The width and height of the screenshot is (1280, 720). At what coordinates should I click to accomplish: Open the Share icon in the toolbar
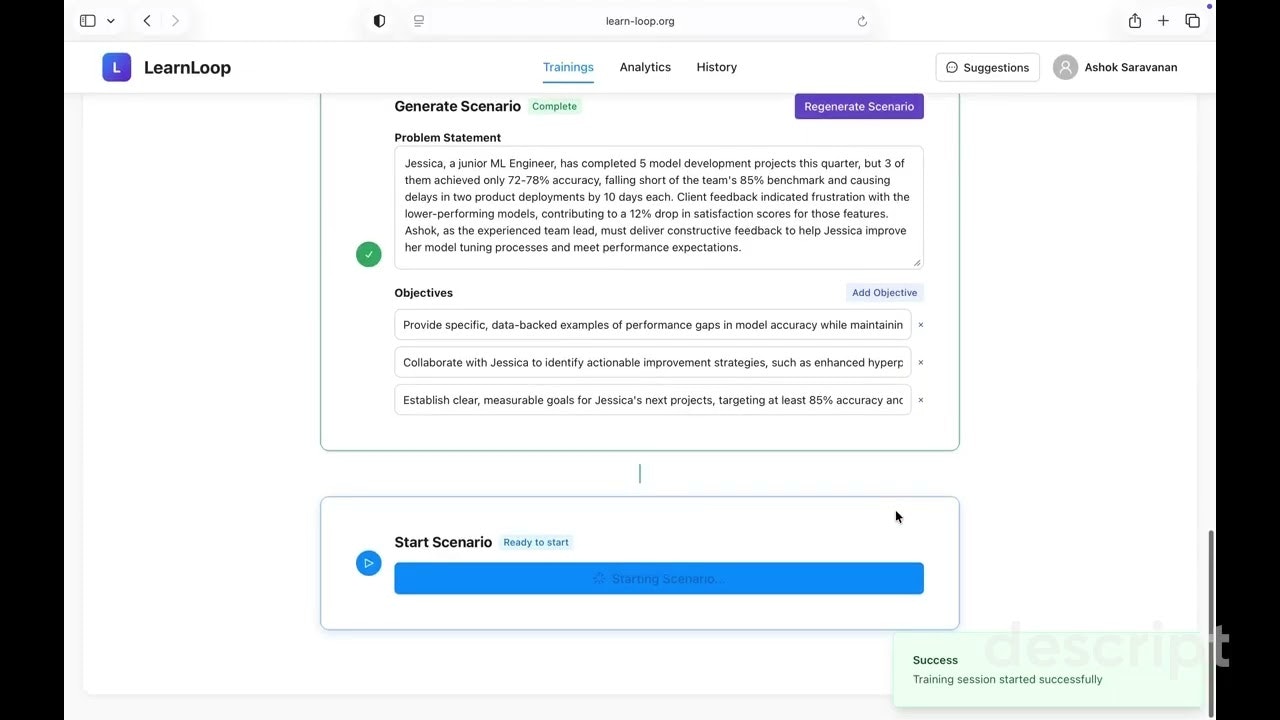tap(1134, 20)
